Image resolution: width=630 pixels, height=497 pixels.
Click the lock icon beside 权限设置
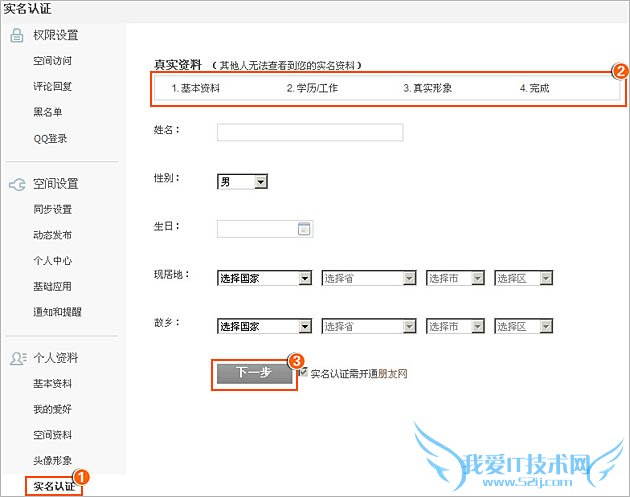point(16,35)
